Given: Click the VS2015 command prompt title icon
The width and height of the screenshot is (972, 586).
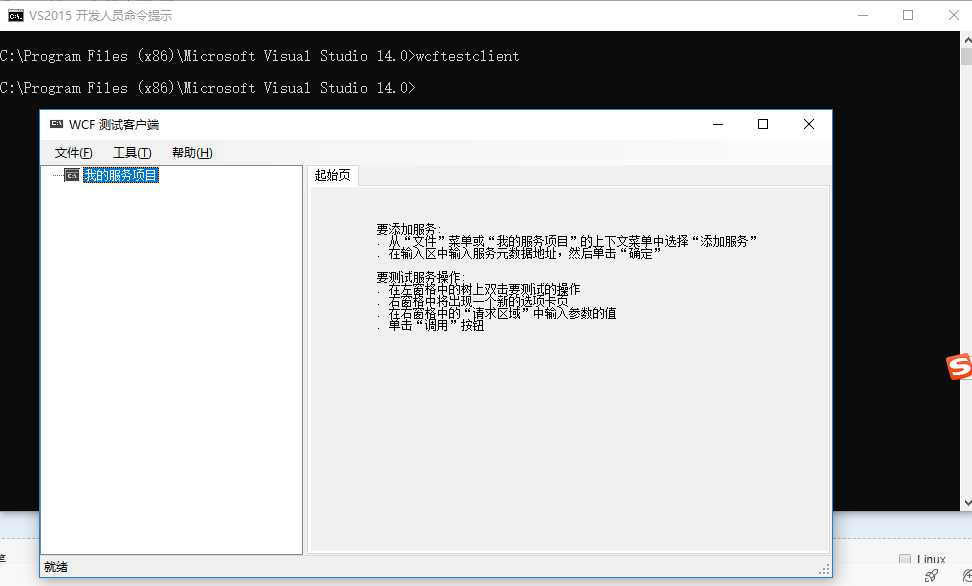Looking at the screenshot, I should coord(15,16).
